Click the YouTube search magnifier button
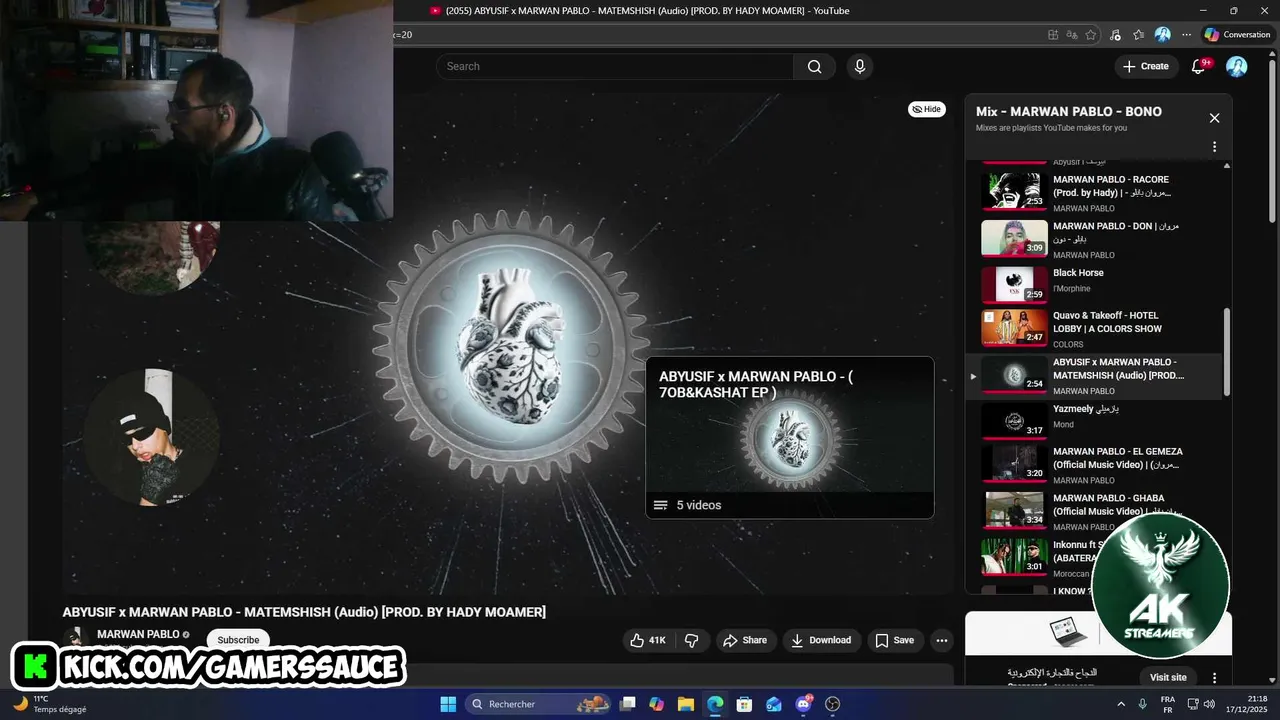Image resolution: width=1280 pixels, height=720 pixels. point(815,66)
